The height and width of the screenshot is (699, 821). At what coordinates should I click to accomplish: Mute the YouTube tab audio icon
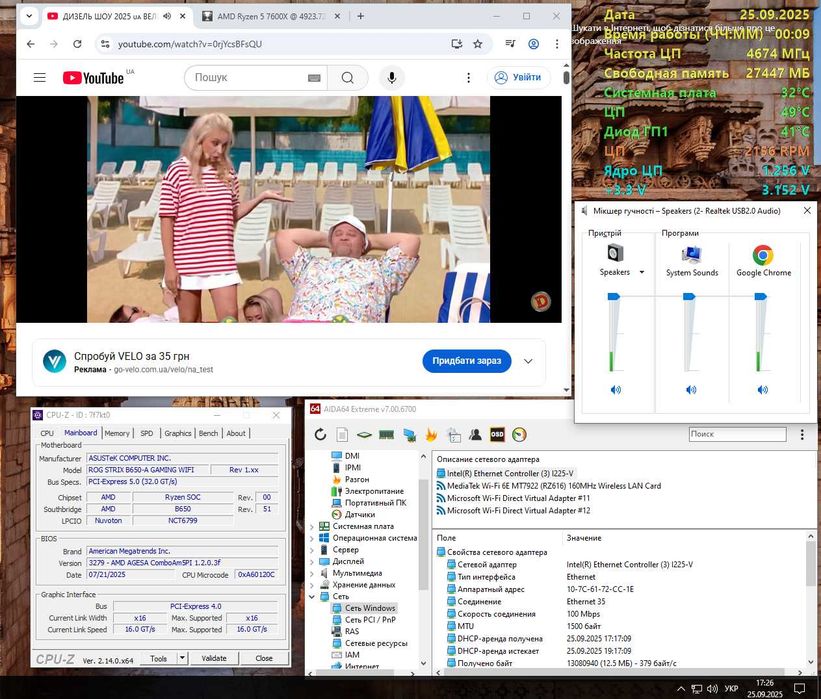coord(167,16)
